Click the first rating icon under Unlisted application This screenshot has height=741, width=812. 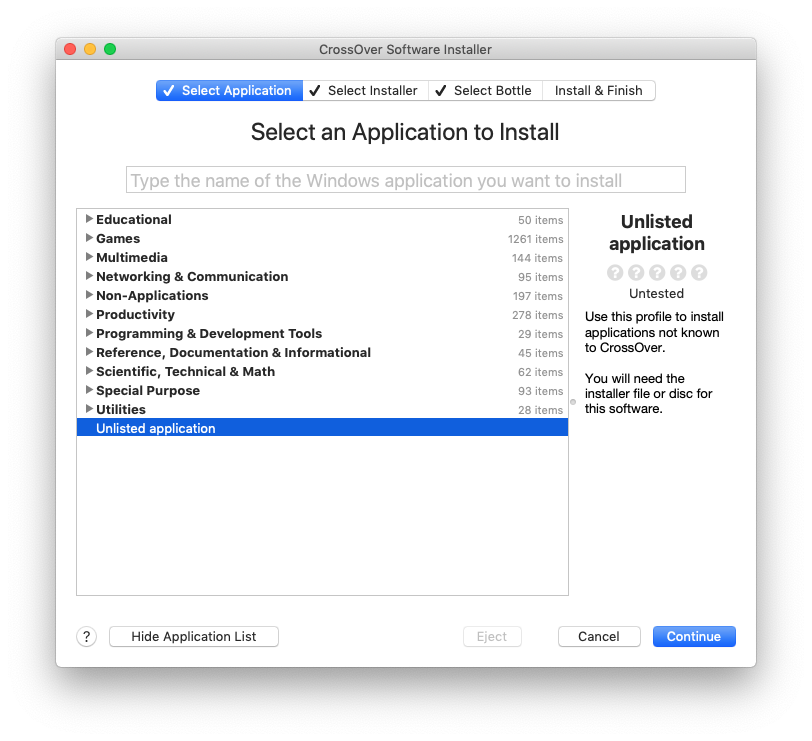pos(615,272)
